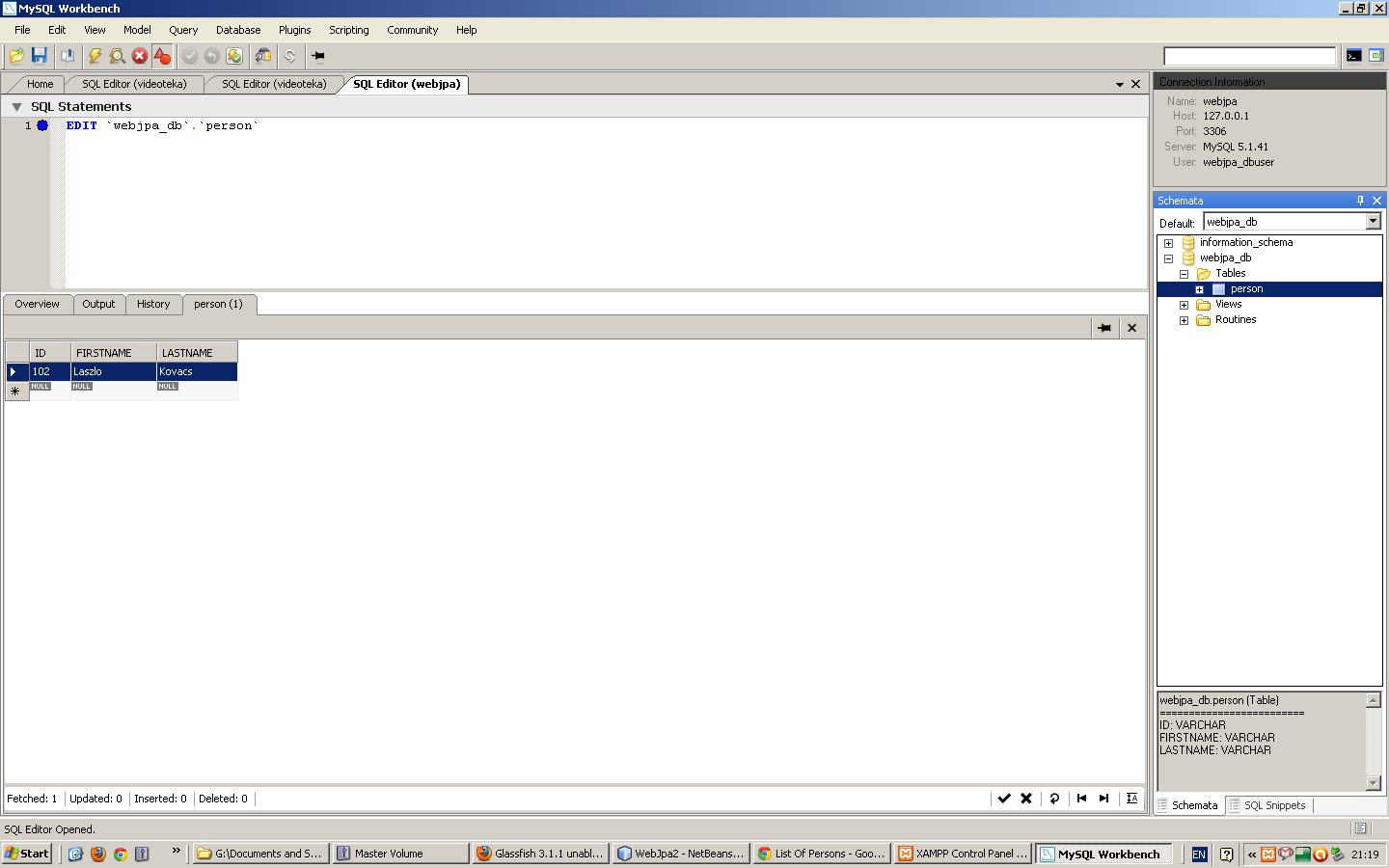Image resolution: width=1389 pixels, height=868 pixels.
Task: Switch to first SQL Editor (videoteka) tab
Action: coord(134,84)
